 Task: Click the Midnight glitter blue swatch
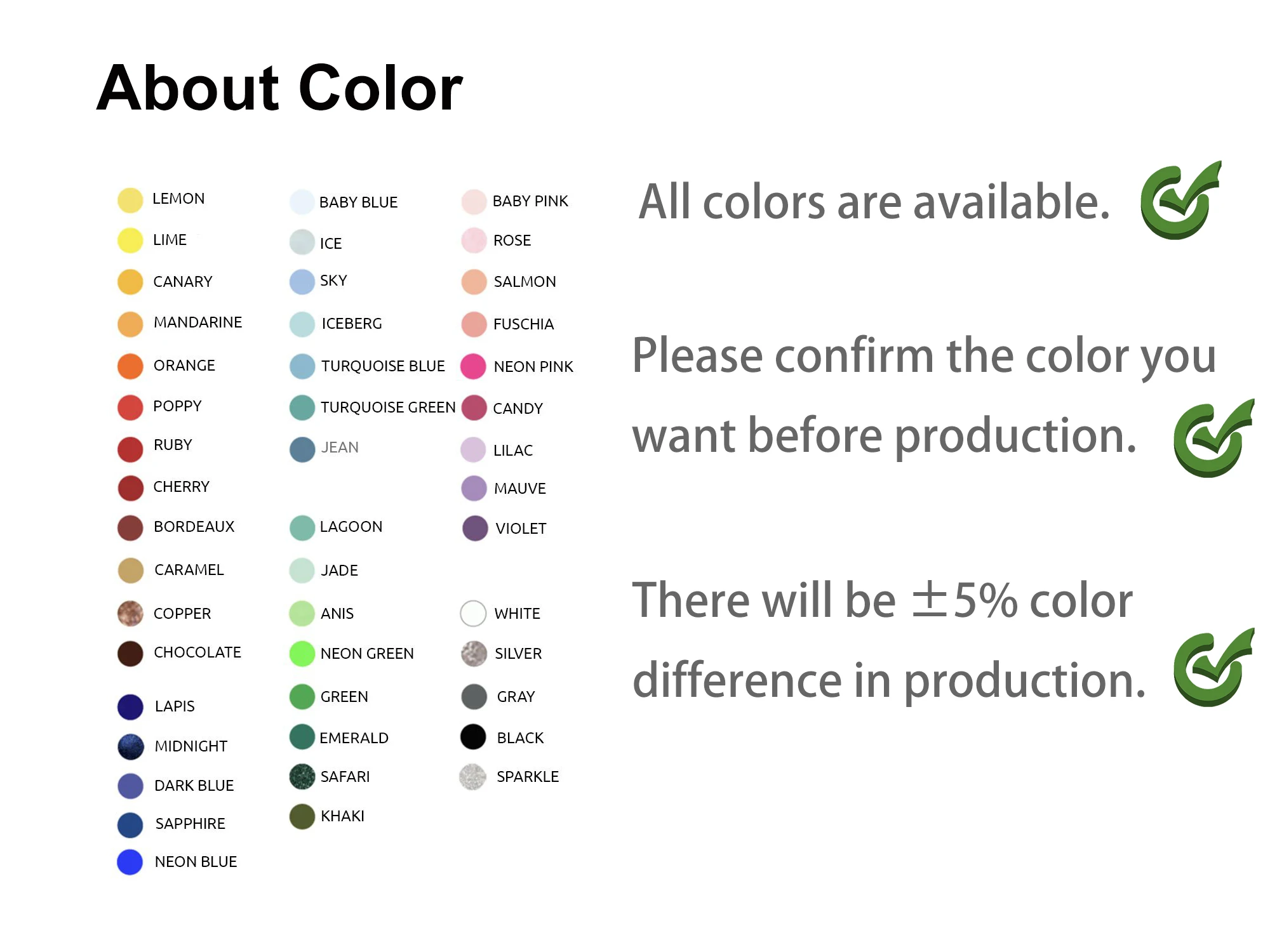(x=130, y=746)
